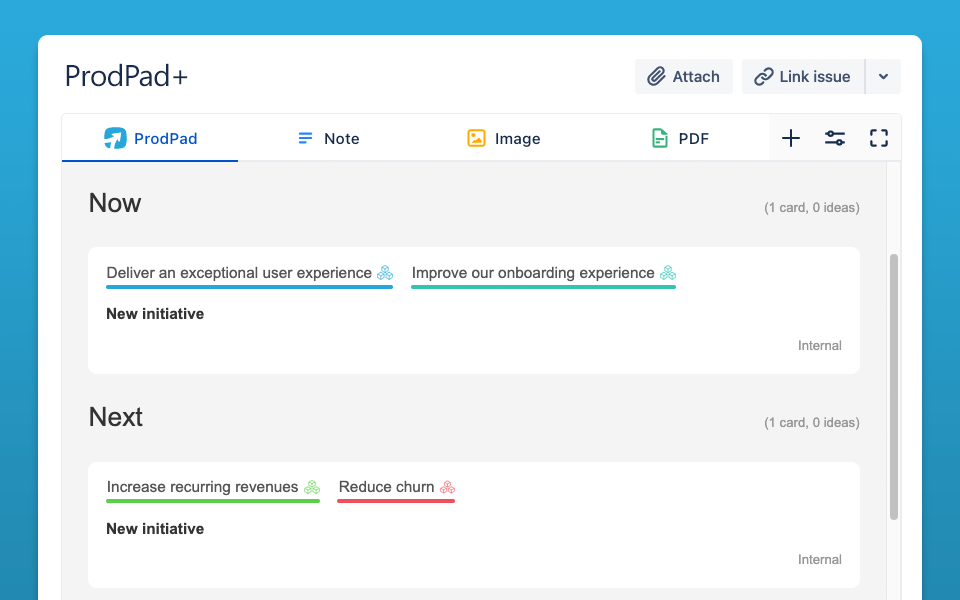This screenshot has height=600, width=960.
Task: Click objective icon beside 'Increase recurring revenues'
Action: [x=312, y=487]
